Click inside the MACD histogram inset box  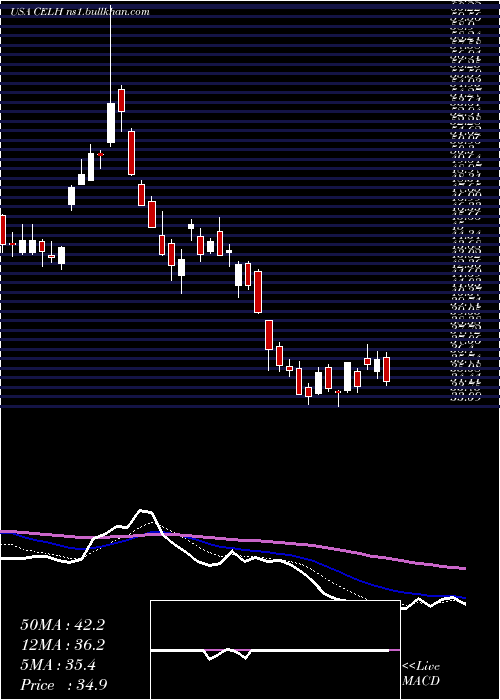pos(275,650)
